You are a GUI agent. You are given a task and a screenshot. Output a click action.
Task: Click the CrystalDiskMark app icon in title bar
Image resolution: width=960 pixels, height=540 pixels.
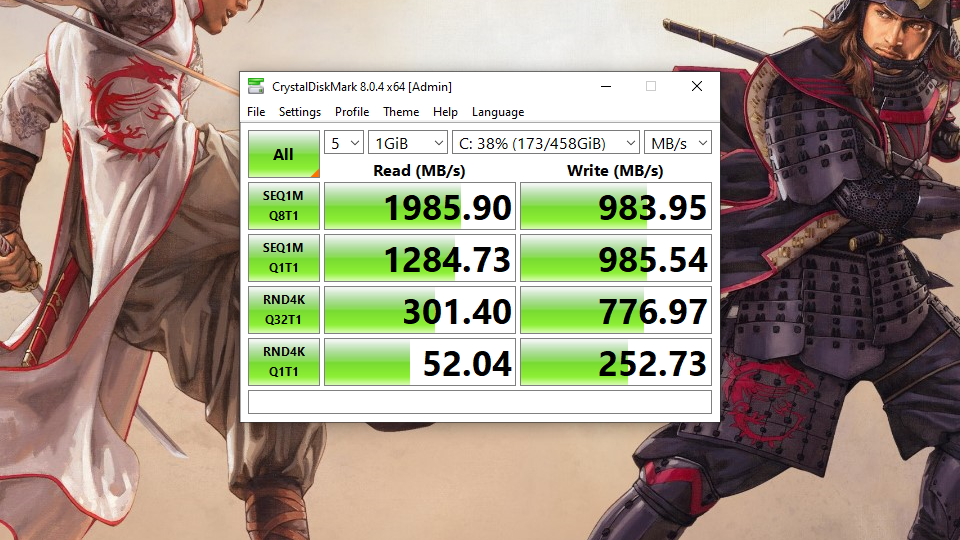[256, 86]
